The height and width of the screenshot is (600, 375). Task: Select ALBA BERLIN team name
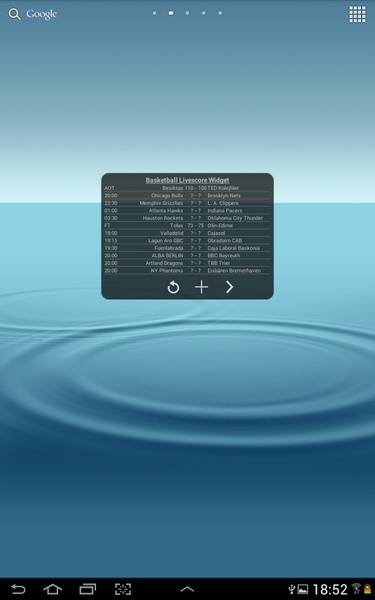point(167,256)
